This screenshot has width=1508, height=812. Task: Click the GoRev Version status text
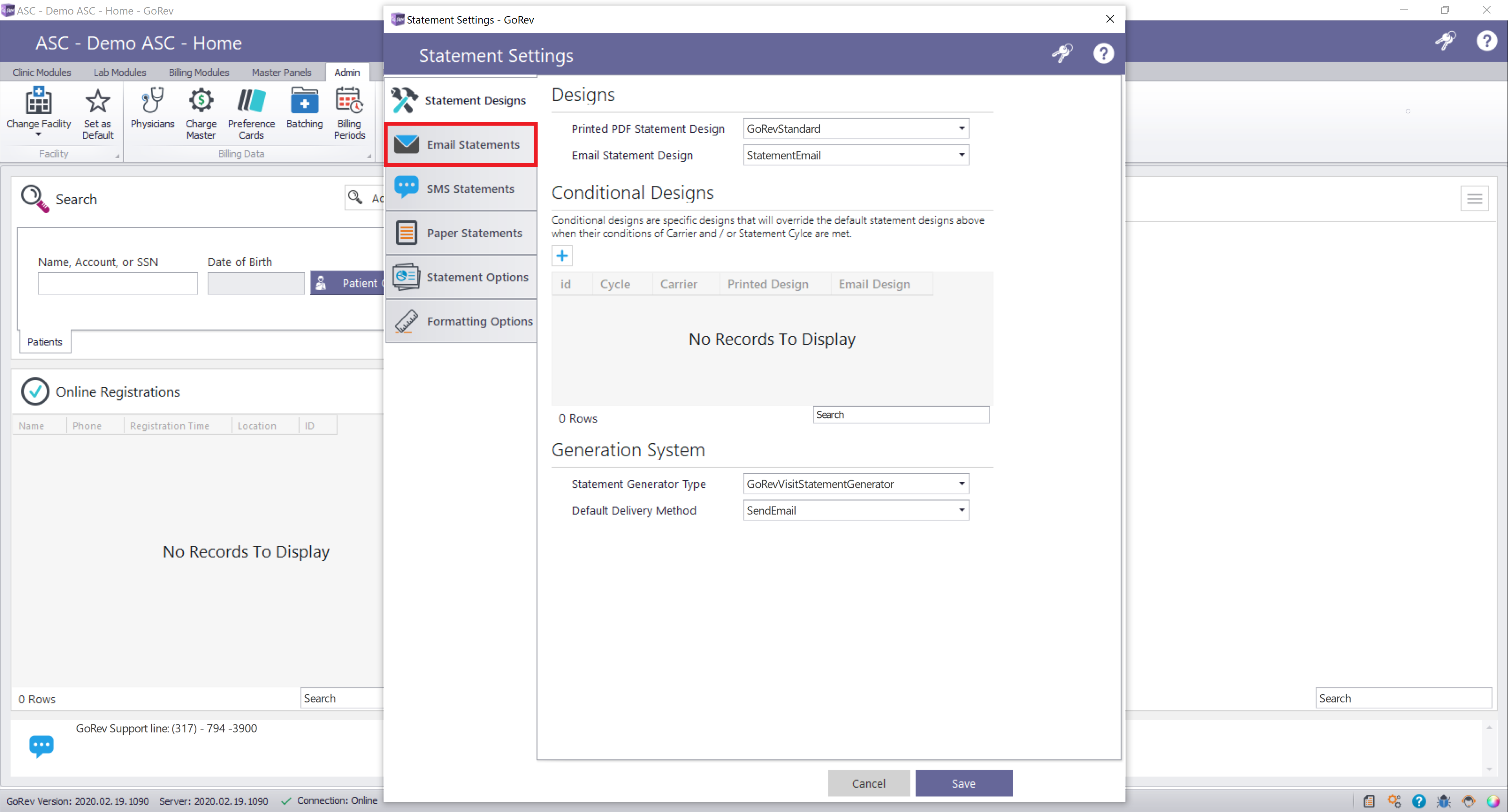click(x=77, y=801)
